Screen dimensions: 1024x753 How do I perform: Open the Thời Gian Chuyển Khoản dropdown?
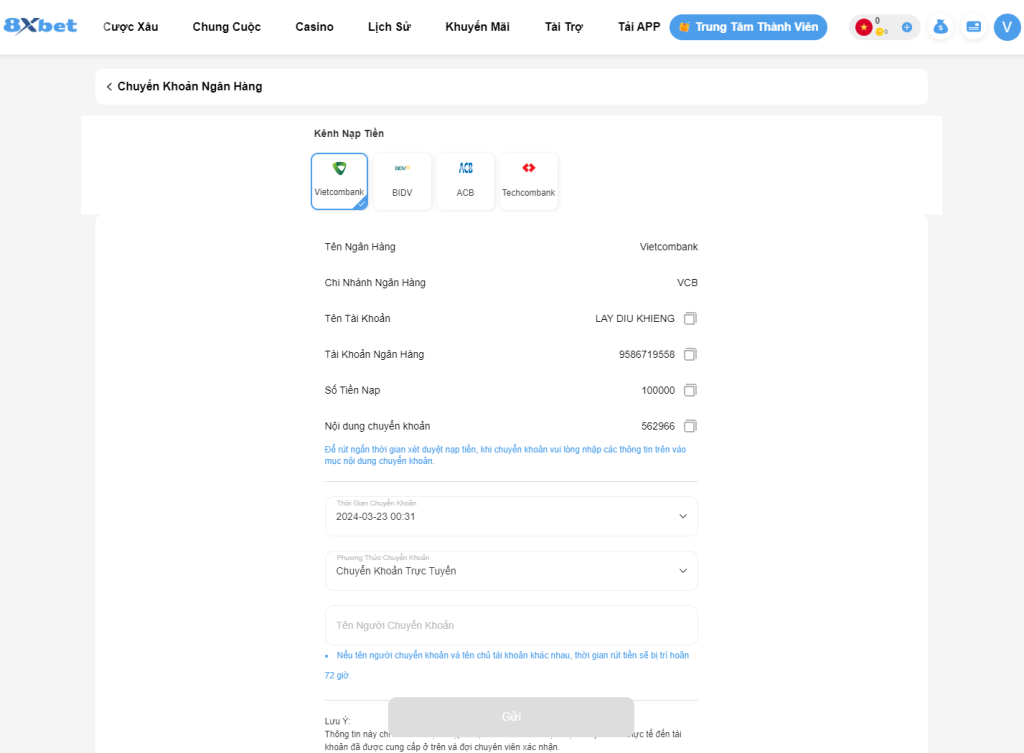pos(511,516)
